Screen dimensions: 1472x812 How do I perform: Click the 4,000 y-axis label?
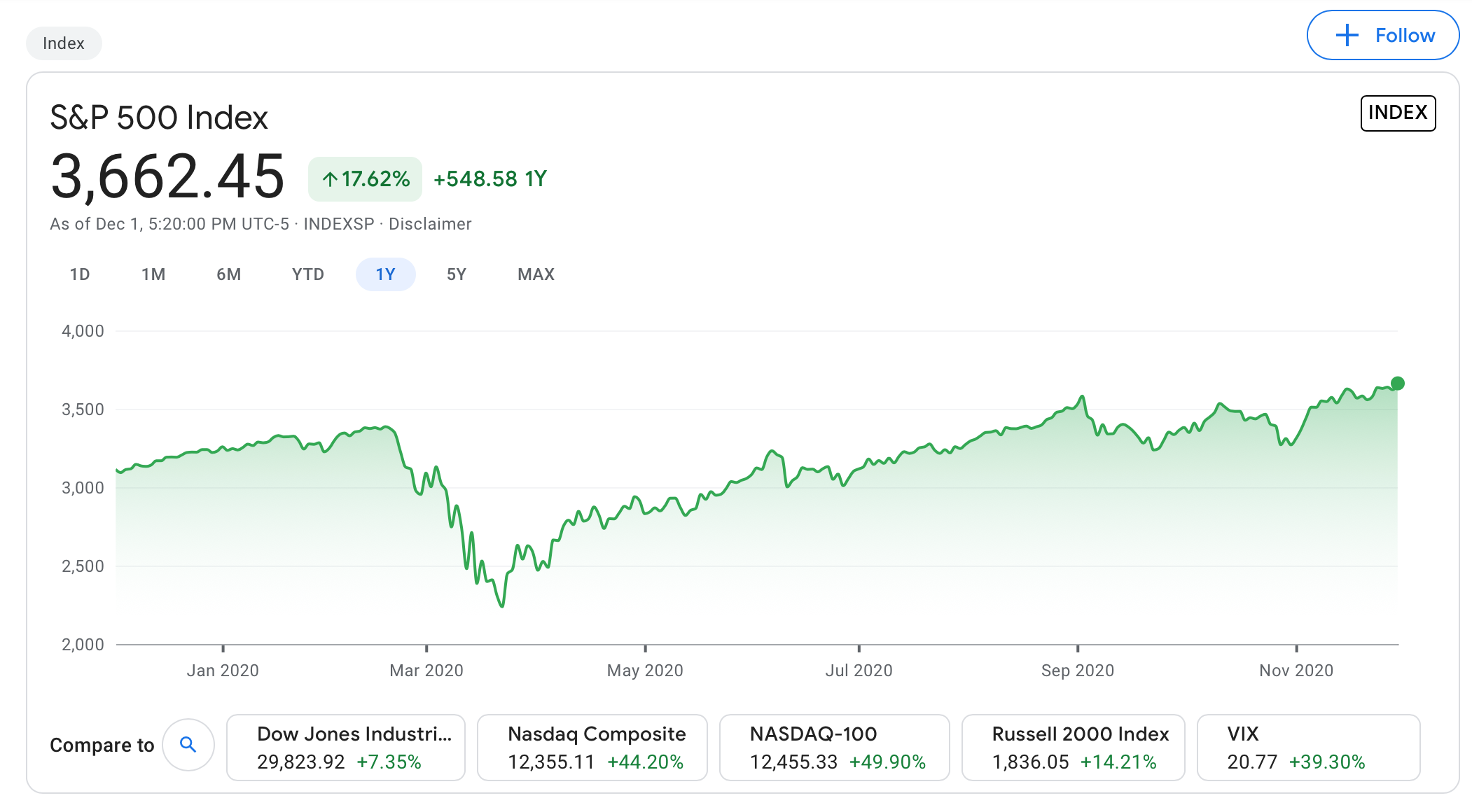tap(83, 331)
